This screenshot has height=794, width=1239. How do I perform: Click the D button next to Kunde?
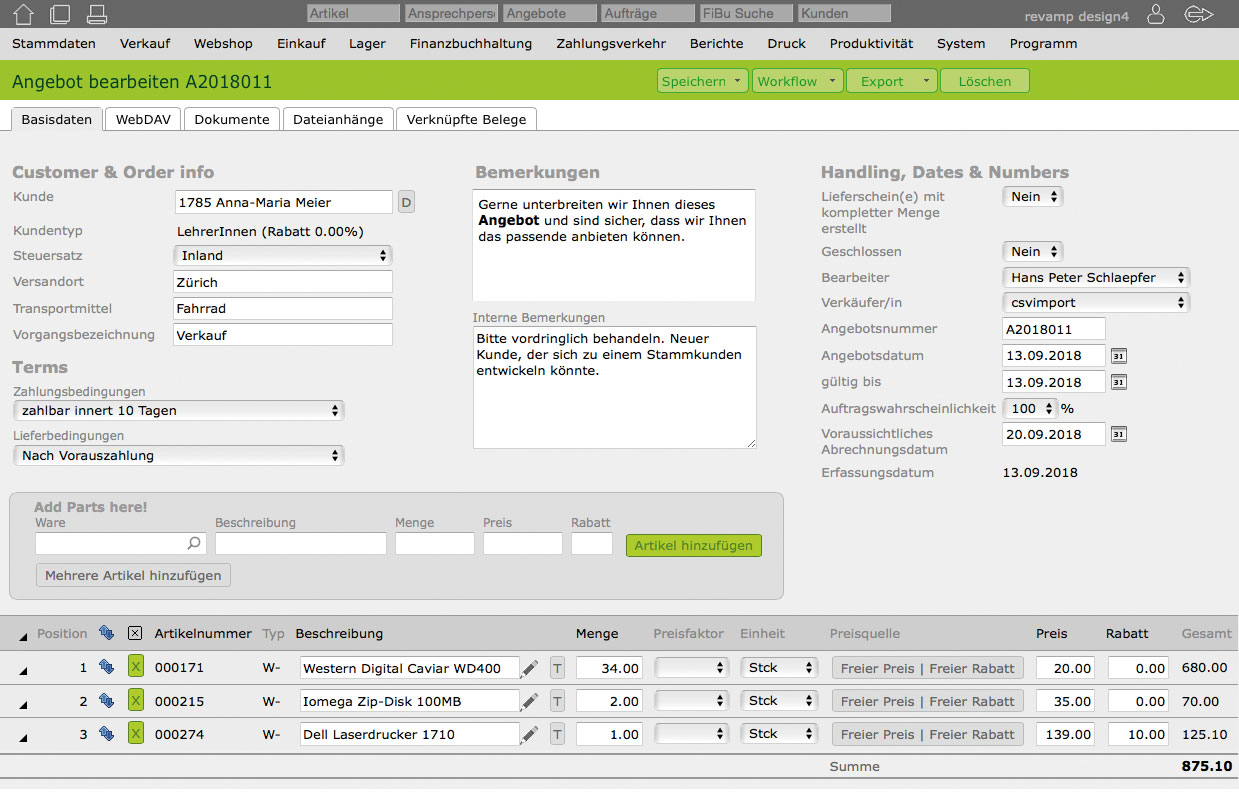point(406,202)
